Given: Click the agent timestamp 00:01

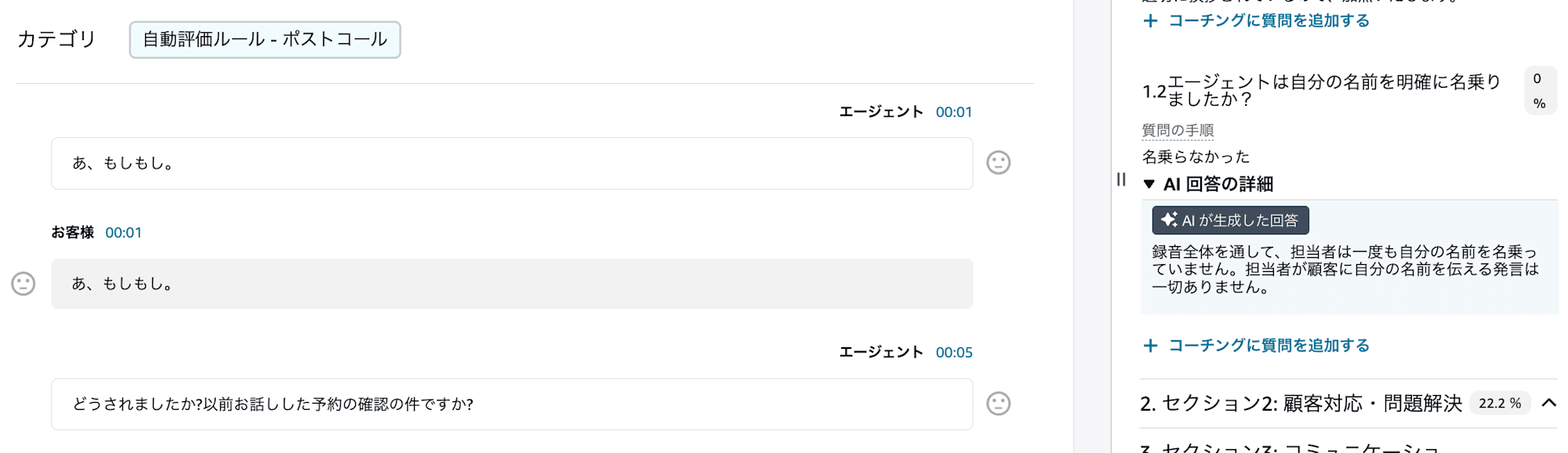Looking at the screenshot, I should (954, 111).
